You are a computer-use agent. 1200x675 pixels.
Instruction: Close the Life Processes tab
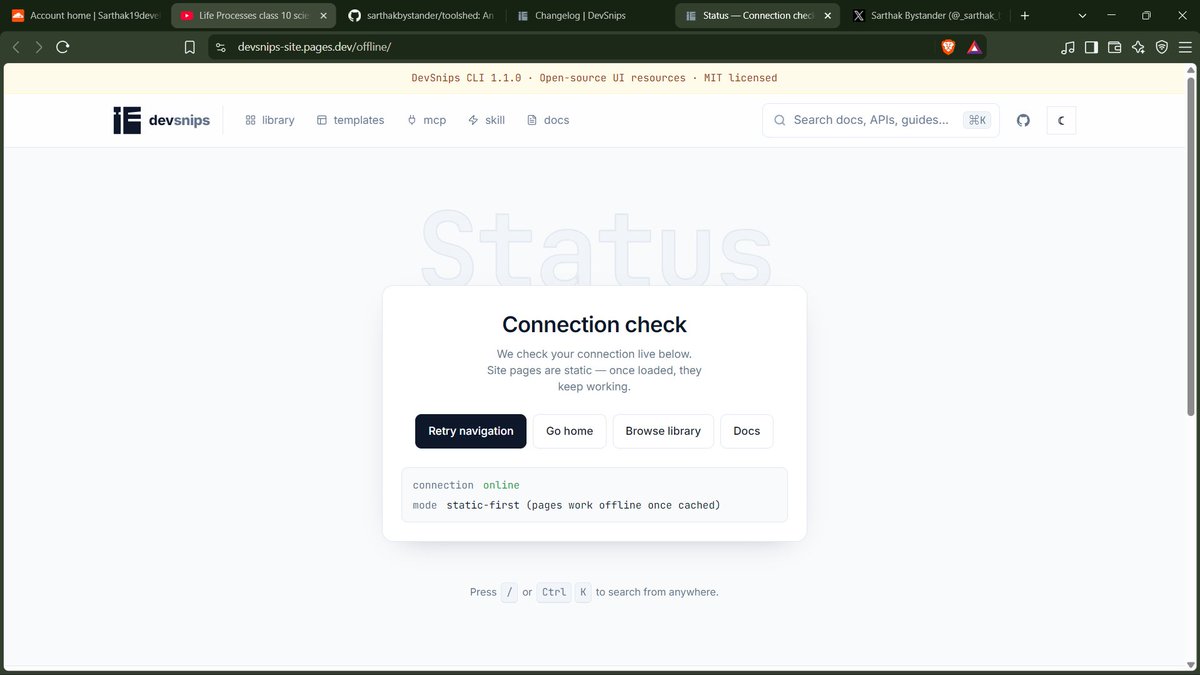coord(323,16)
